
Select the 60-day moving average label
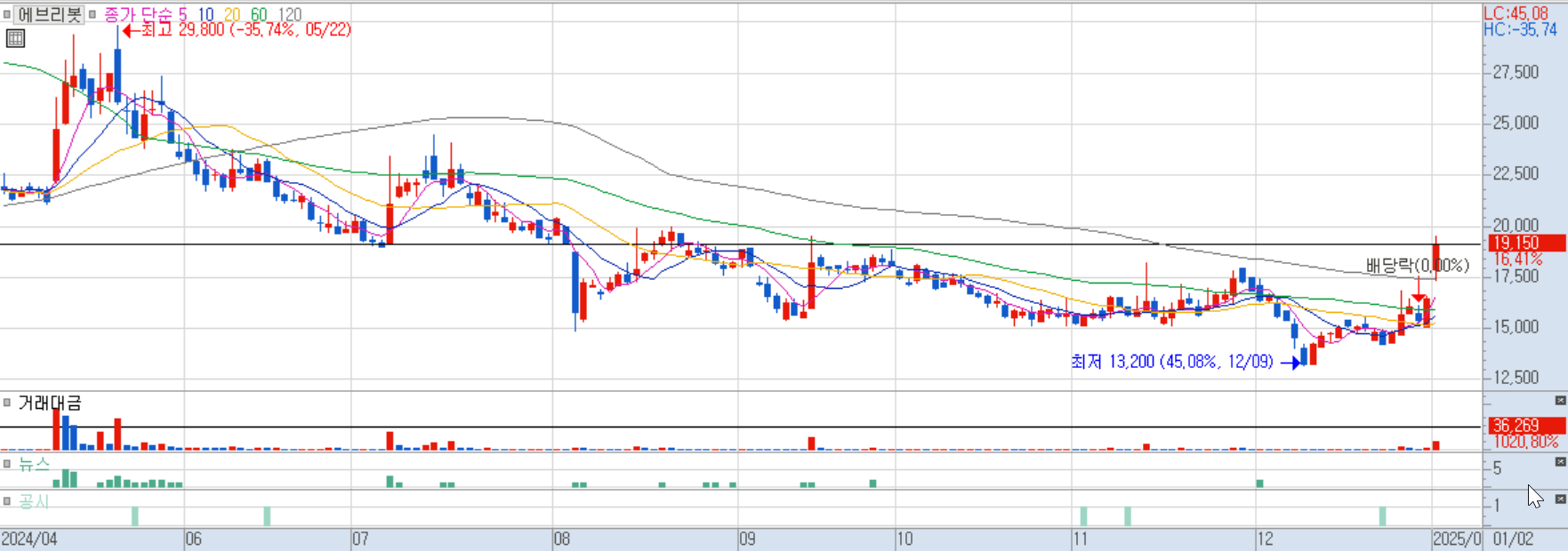259,14
